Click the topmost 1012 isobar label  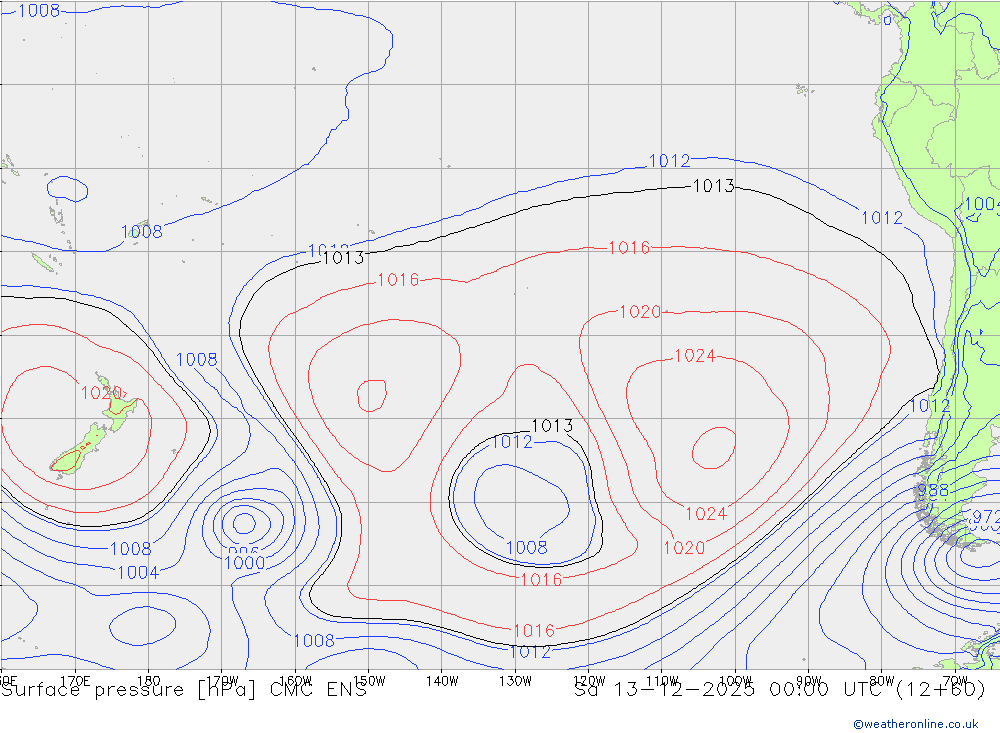point(669,161)
